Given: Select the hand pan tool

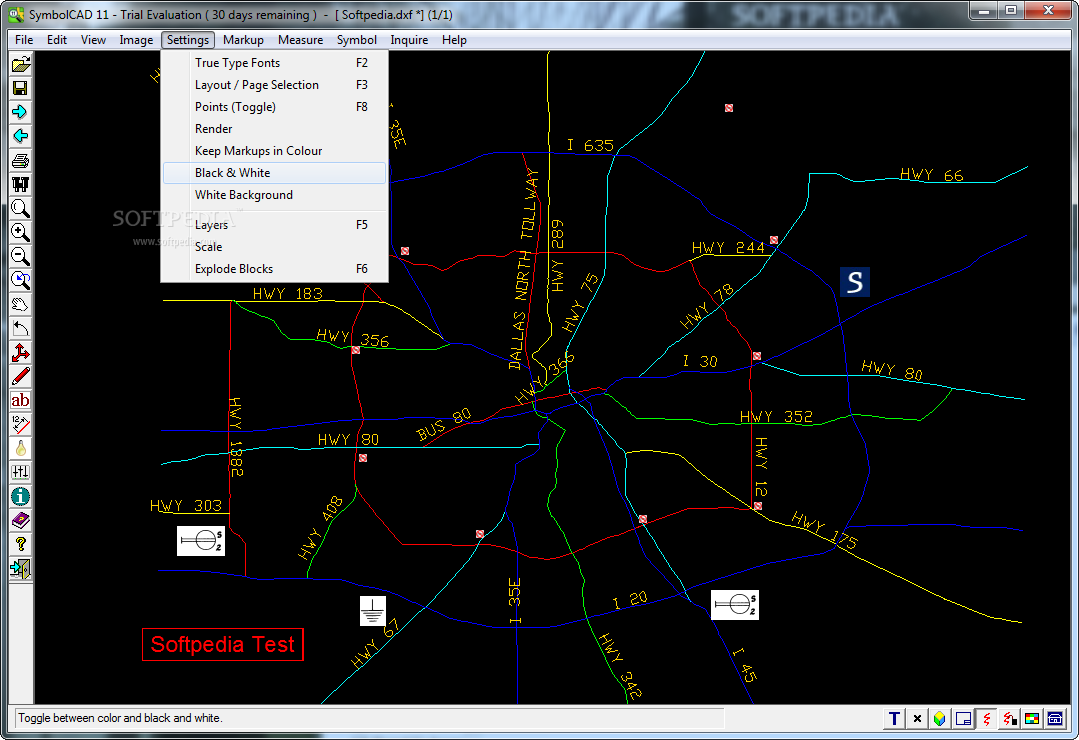Looking at the screenshot, I should point(21,304).
